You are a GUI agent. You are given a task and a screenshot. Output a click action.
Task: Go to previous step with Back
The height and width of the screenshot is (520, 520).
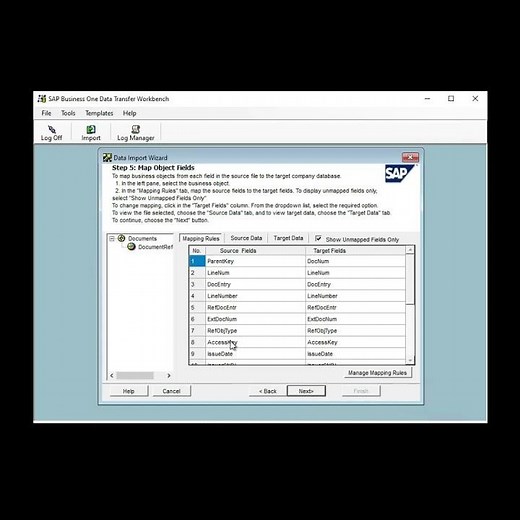[268, 391]
